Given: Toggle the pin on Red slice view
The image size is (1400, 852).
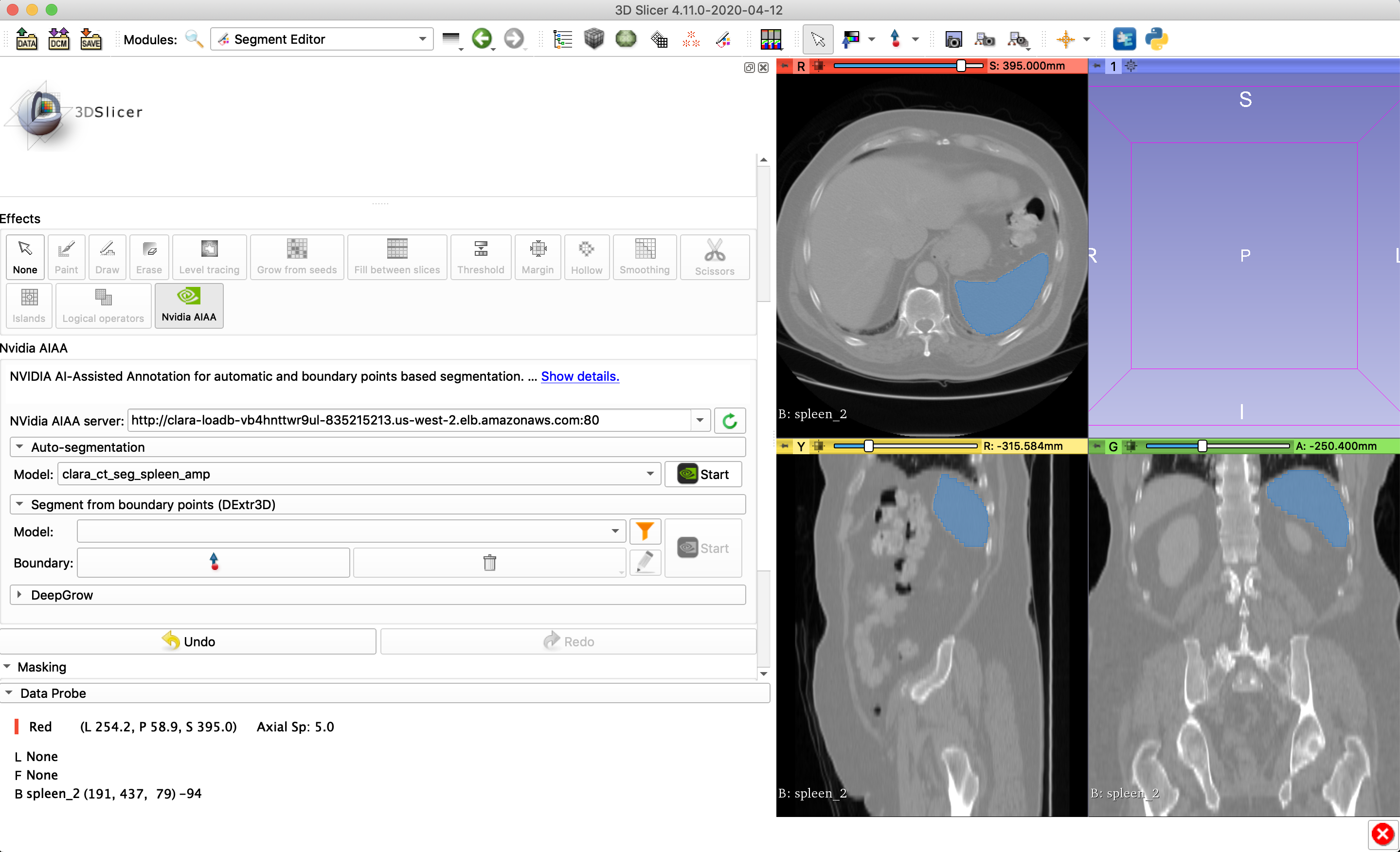Looking at the screenshot, I should [785, 66].
